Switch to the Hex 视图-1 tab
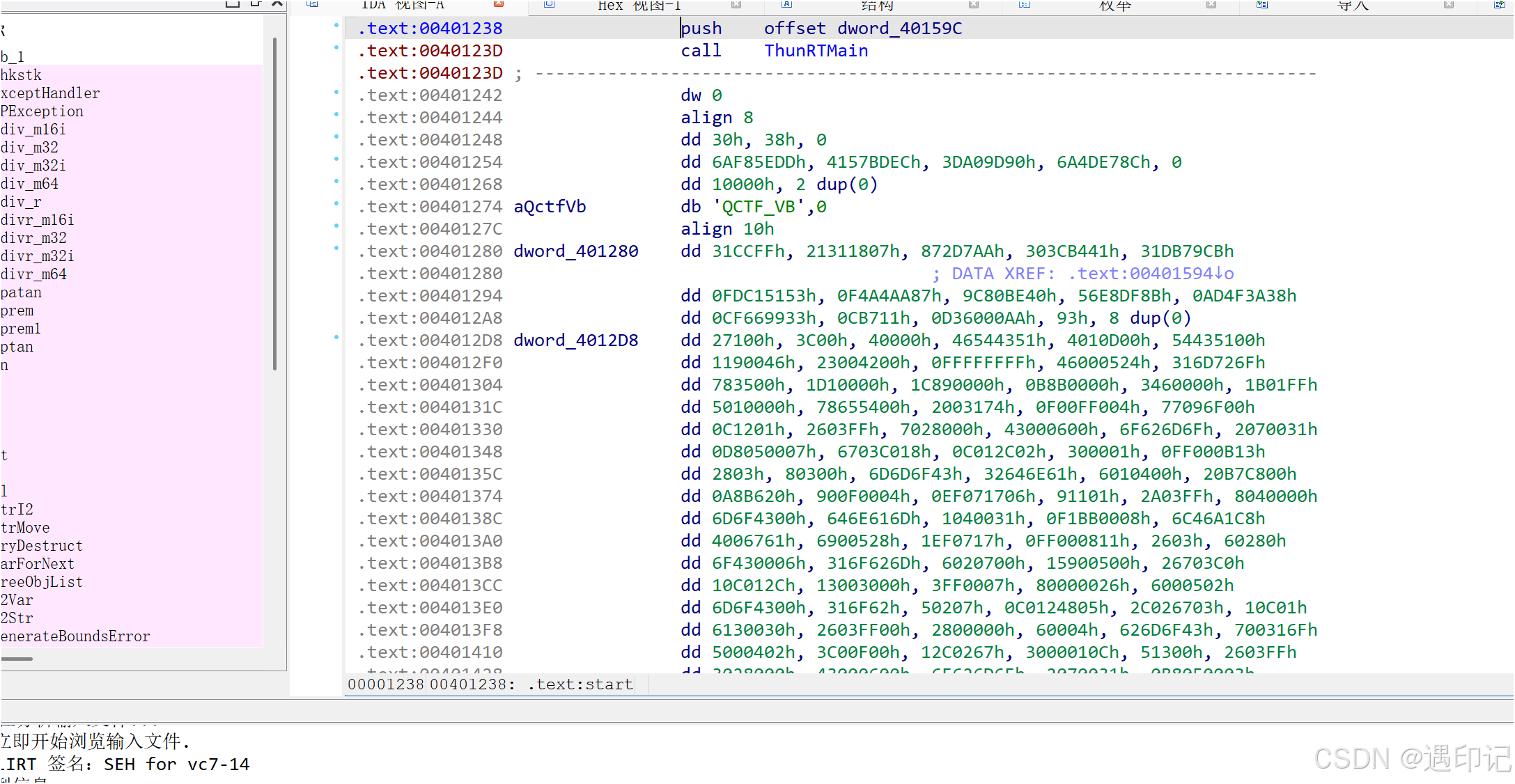The height and width of the screenshot is (784, 1515). pos(639,6)
